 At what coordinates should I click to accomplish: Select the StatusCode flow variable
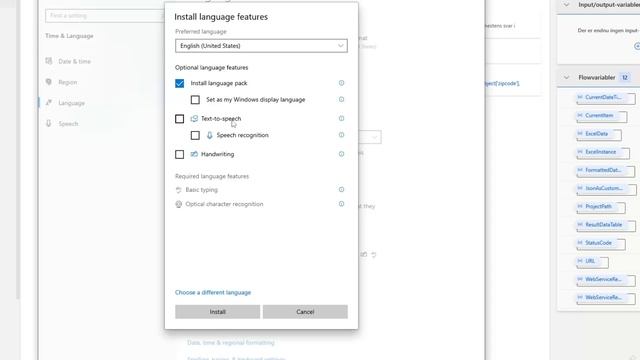point(601,244)
